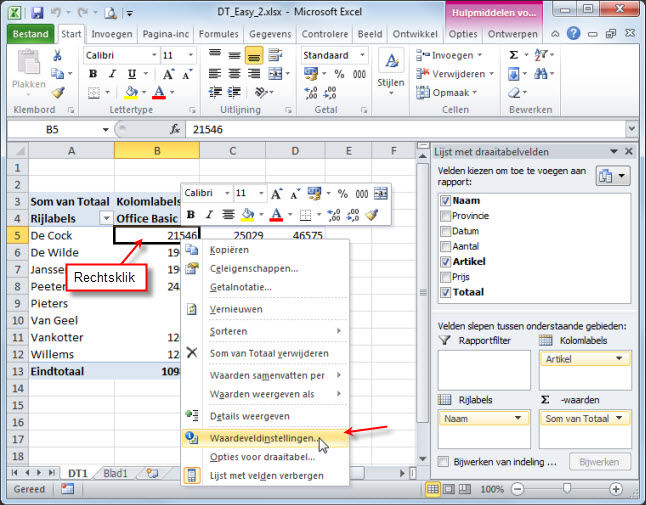Image resolution: width=646 pixels, height=505 pixels.
Task: Click the Format Painter brush in Klembord
Action: point(58,92)
